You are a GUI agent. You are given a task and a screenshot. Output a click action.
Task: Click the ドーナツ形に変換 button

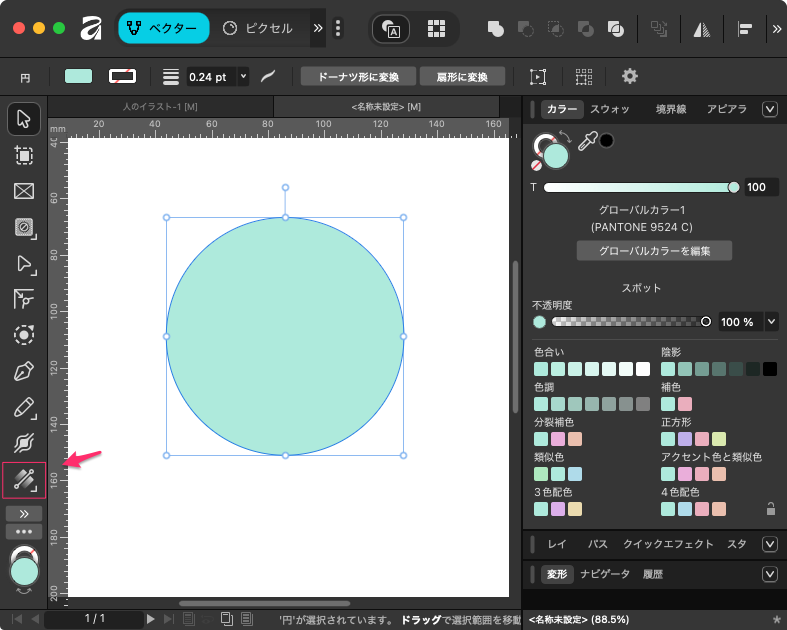(x=357, y=76)
